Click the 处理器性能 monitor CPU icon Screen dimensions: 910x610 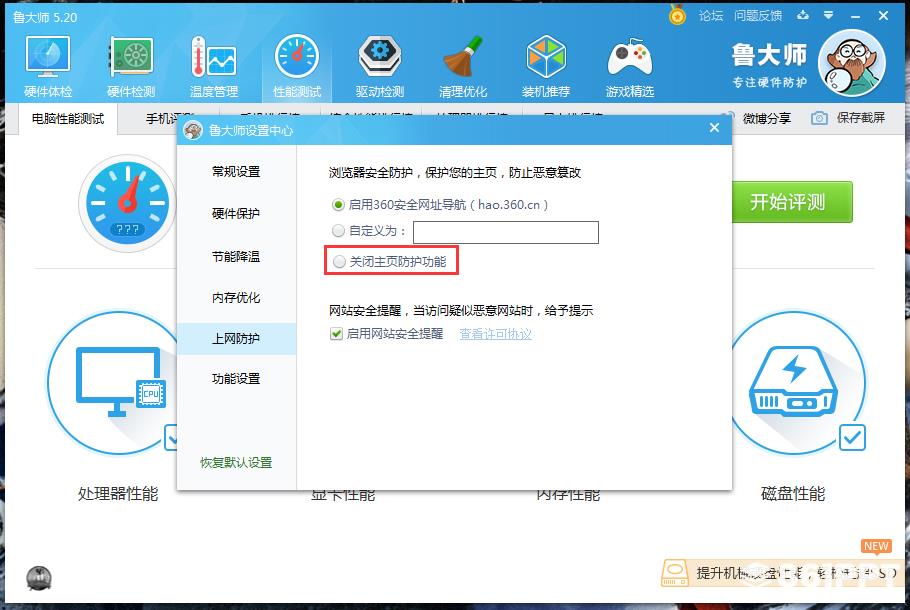point(121,381)
